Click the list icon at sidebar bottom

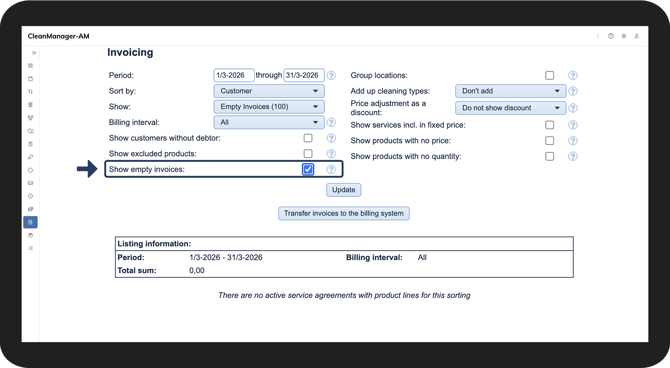pos(30,248)
